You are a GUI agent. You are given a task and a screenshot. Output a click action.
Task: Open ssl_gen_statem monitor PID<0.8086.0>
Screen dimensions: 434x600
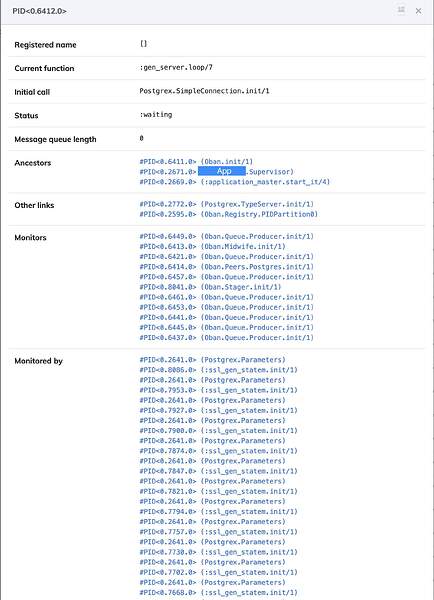[218, 370]
